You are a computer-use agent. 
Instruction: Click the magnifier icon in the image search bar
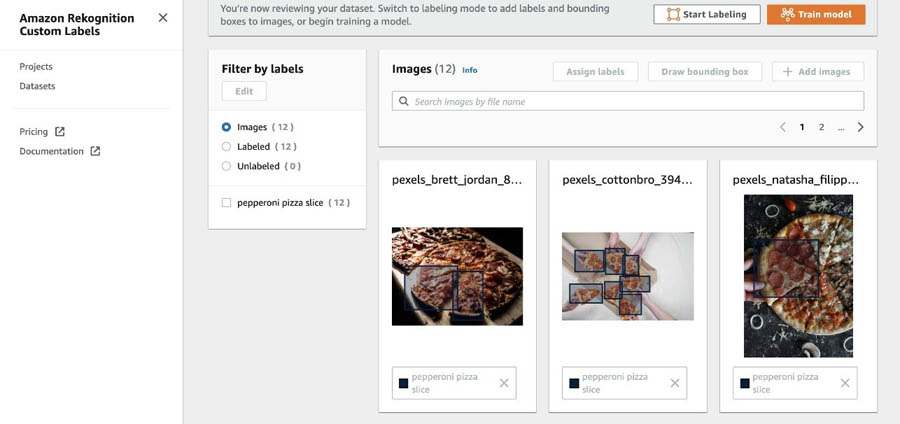click(x=404, y=102)
